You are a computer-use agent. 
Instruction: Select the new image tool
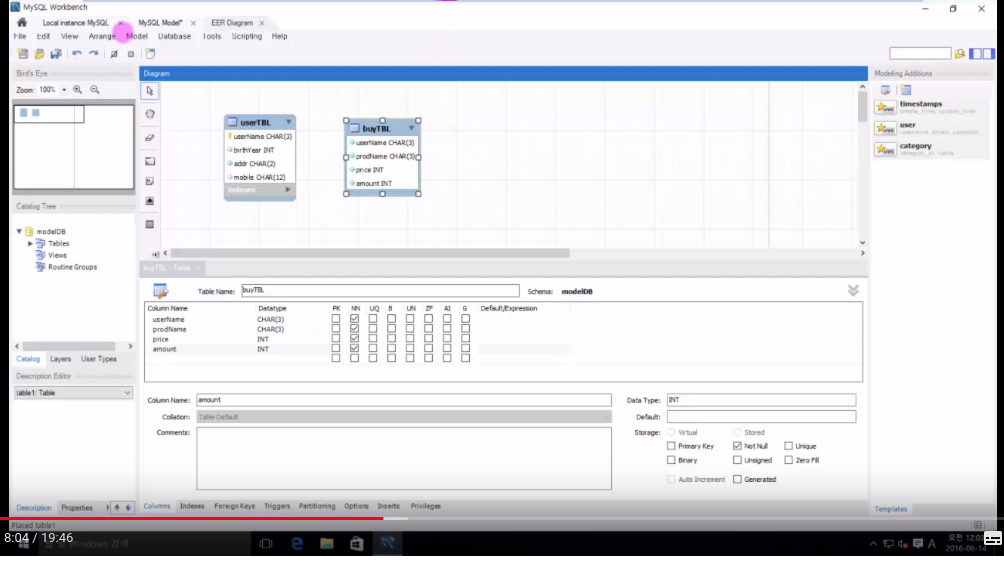(x=150, y=201)
